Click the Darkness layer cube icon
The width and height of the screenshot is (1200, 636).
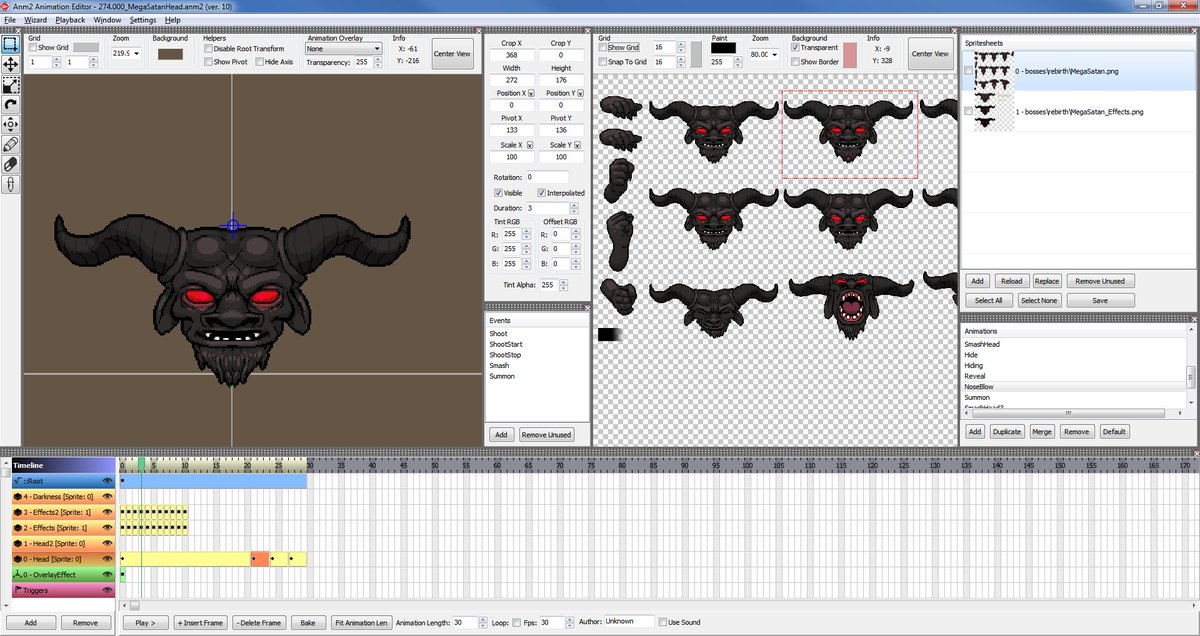(x=17, y=496)
